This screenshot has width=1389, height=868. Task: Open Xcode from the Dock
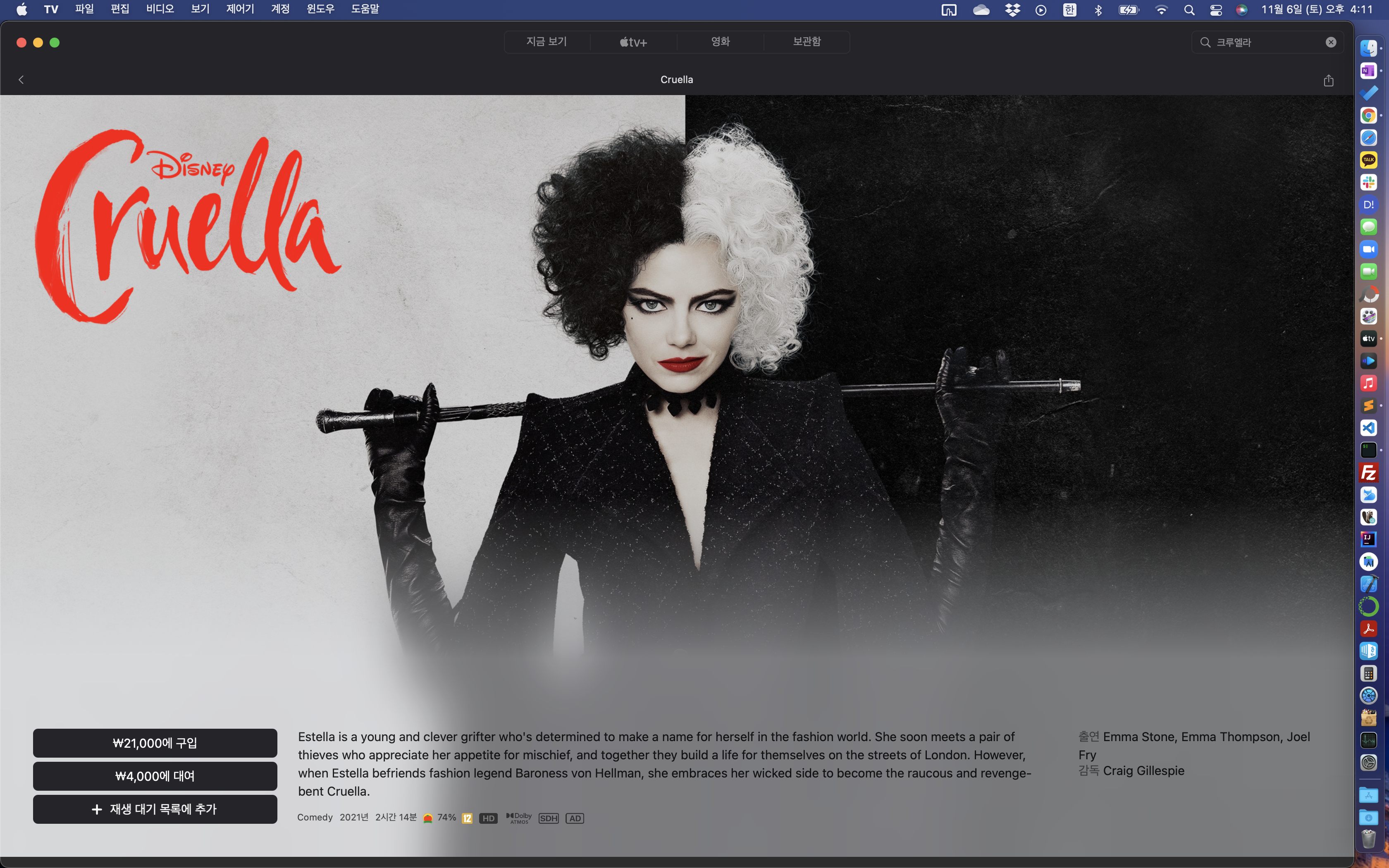click(1368, 584)
